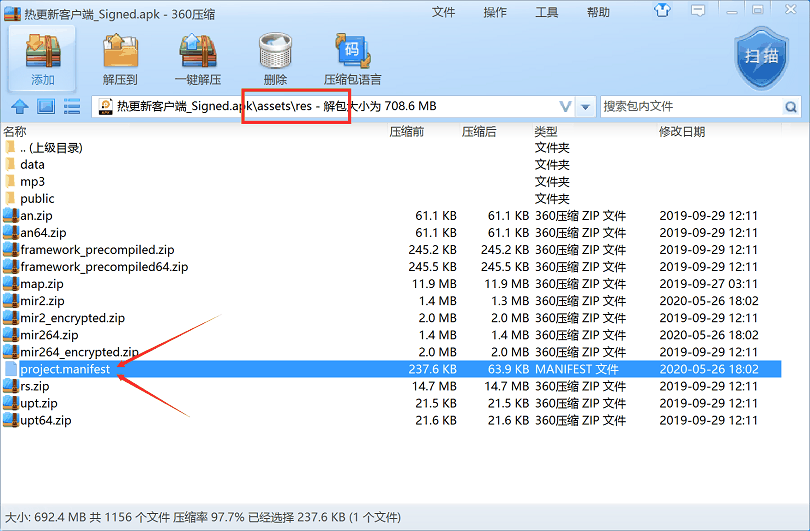The image size is (810, 531).
Task: Click the 2019-09-27 03:11 date cell
Action: tap(709, 284)
